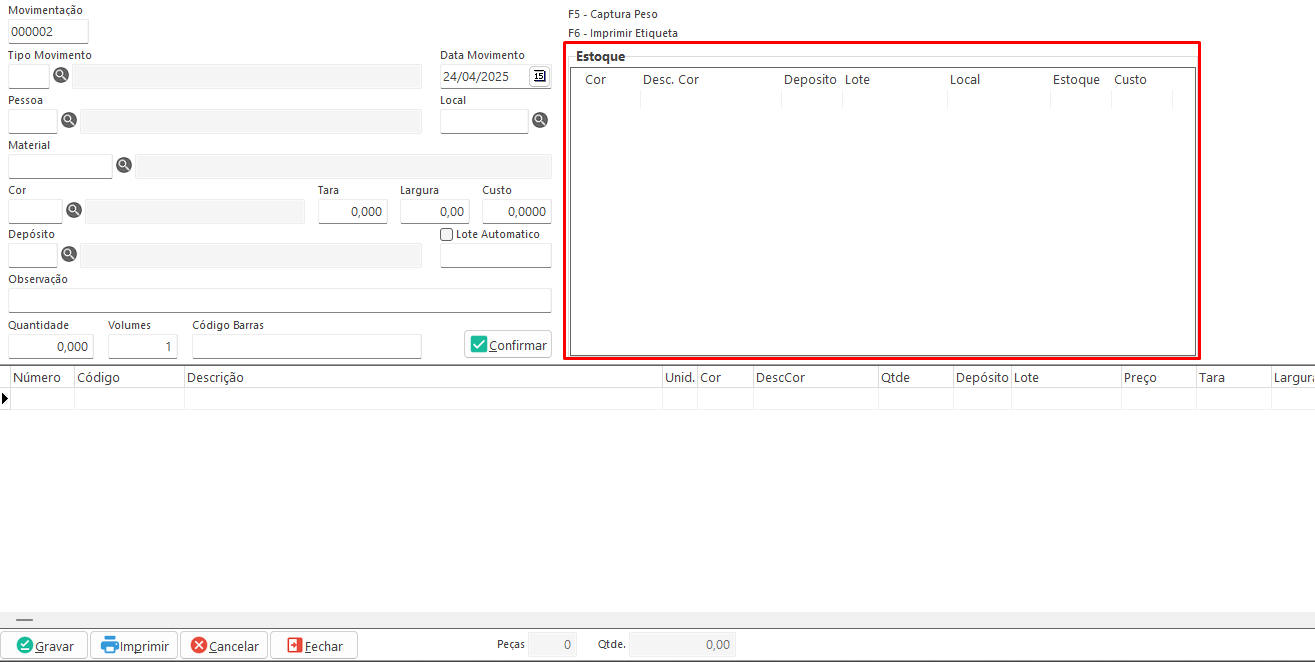Viewport: 1315px width, 662px height.
Task: Open the Cor lookup magnifier icon
Action: pyautogui.click(x=74, y=210)
